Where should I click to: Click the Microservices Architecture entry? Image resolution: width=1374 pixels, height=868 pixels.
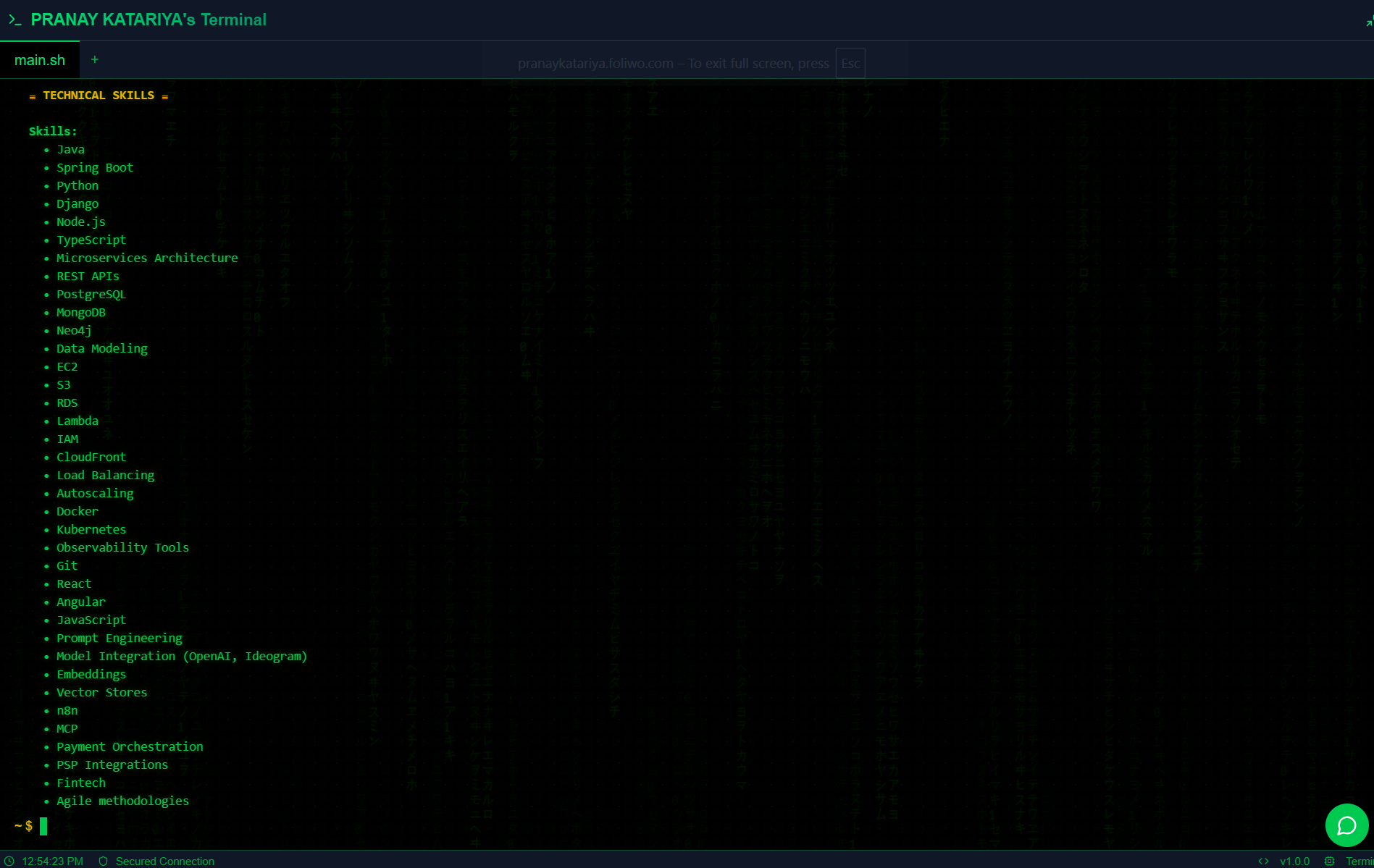[x=147, y=258]
